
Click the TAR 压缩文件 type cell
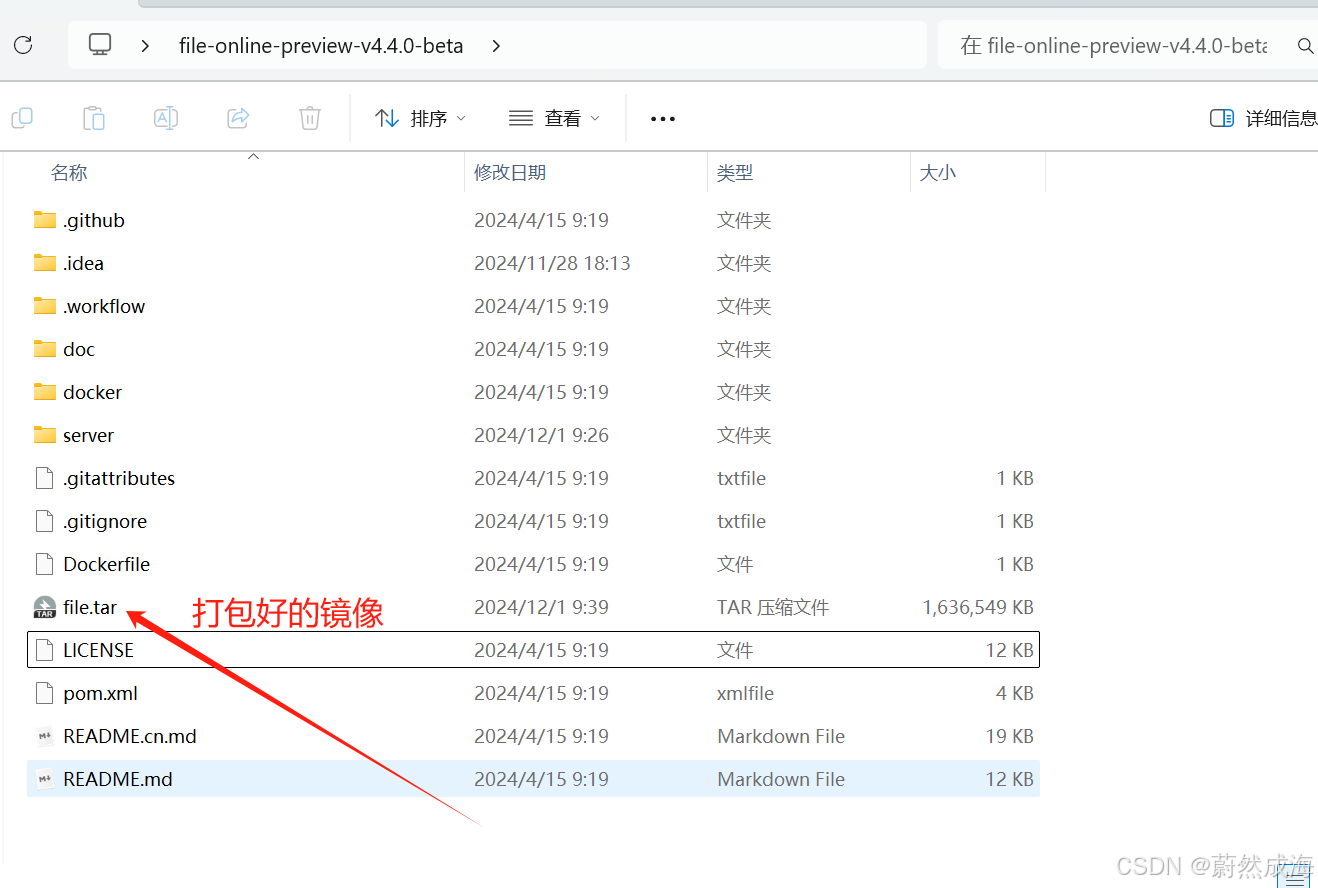773,607
